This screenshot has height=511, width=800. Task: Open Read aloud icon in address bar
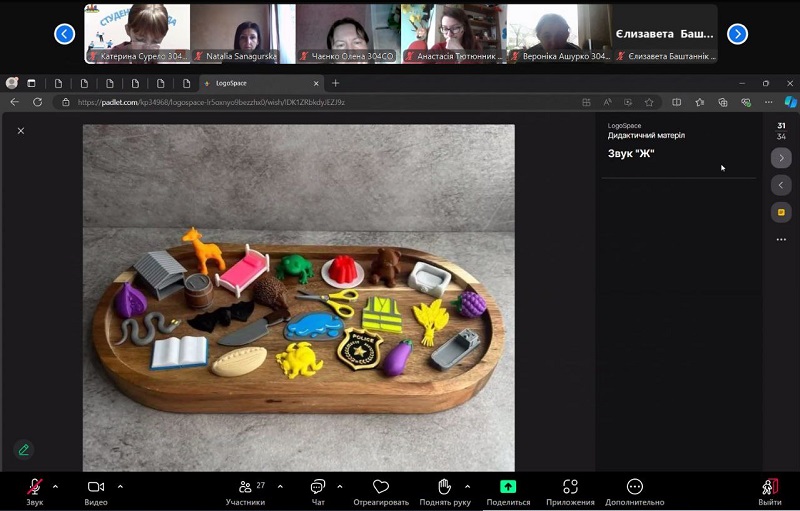pos(607,103)
